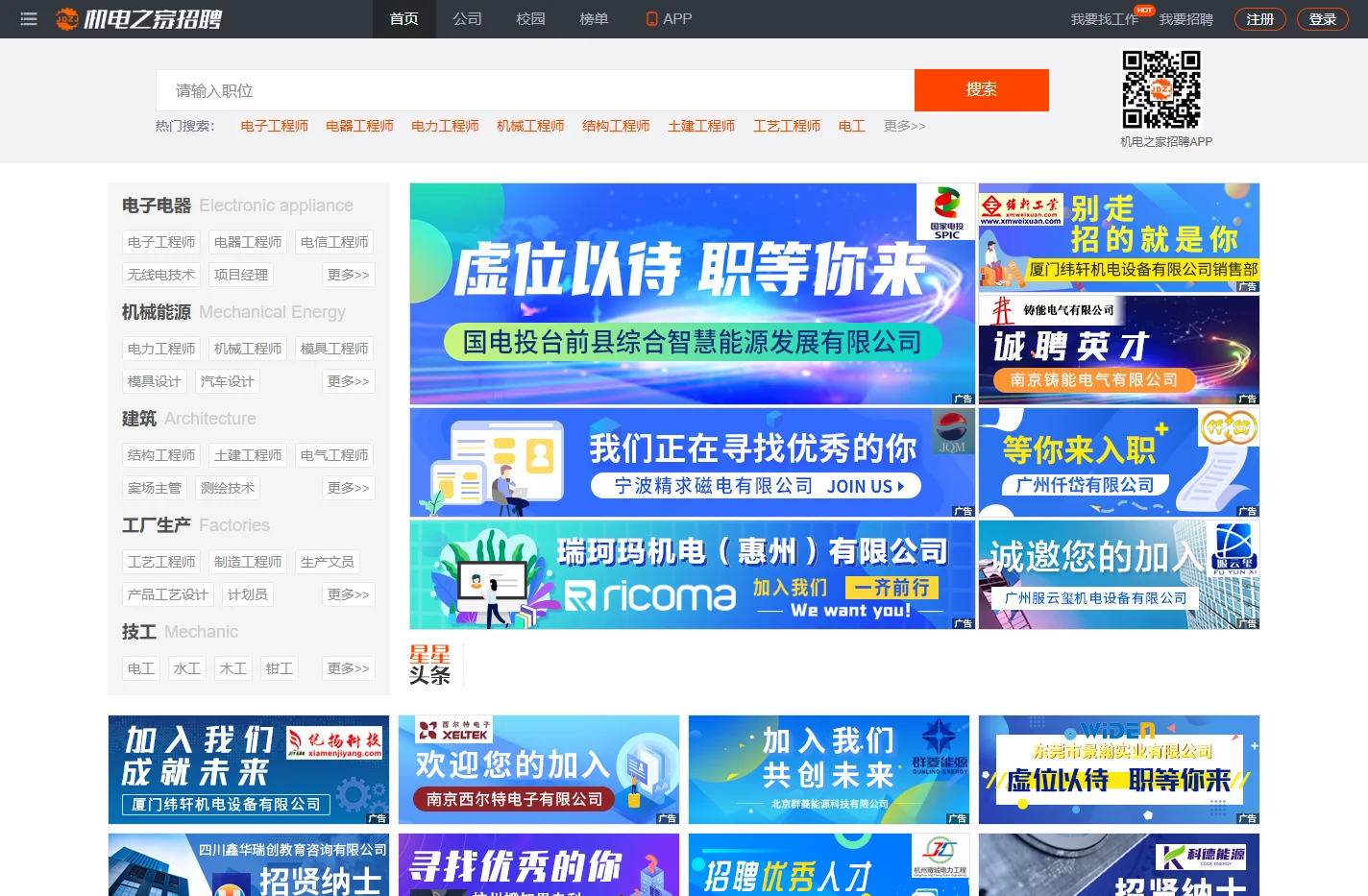
Task: Click the 机电之家招聘 logo
Action: [138, 19]
